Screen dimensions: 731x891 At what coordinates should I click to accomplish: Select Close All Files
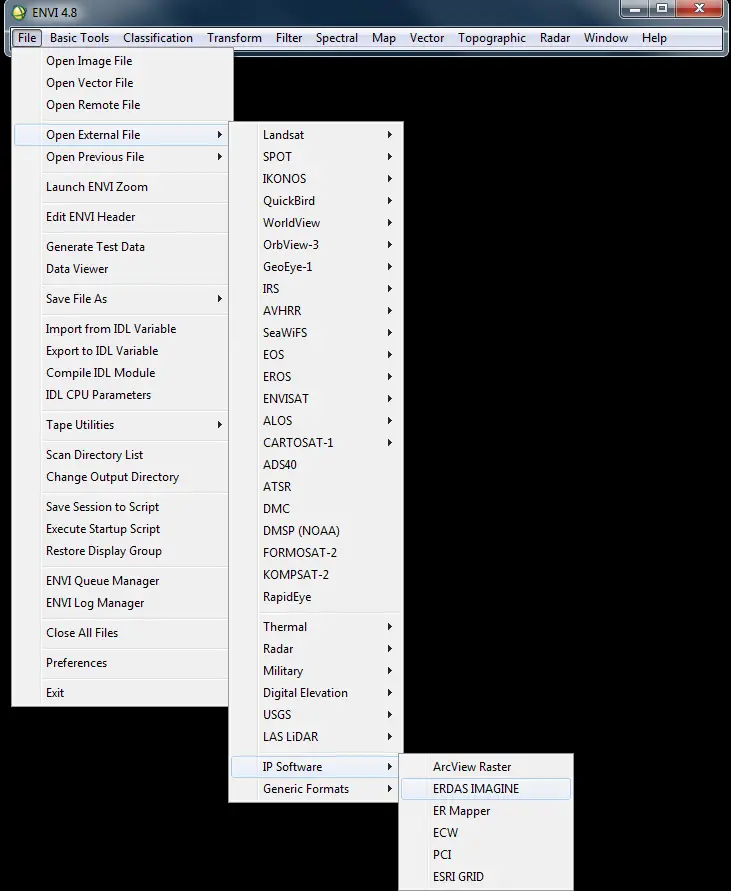pos(123,633)
